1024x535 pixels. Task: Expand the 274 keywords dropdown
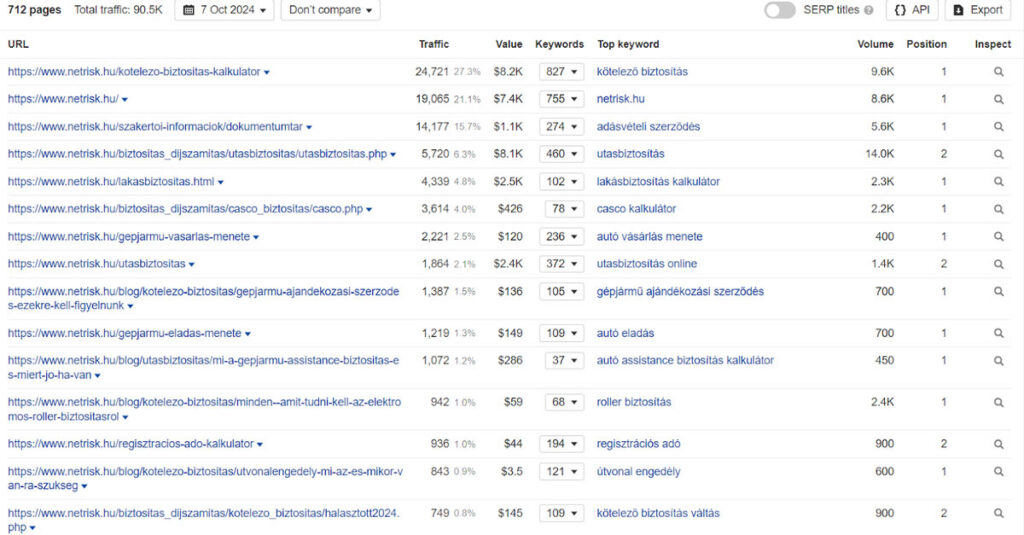[562, 127]
